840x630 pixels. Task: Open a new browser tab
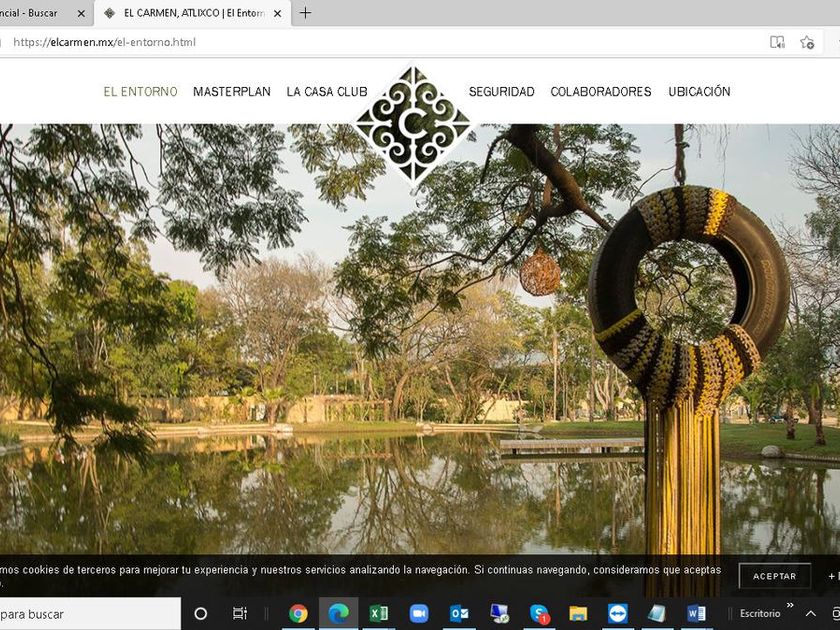pos(305,13)
